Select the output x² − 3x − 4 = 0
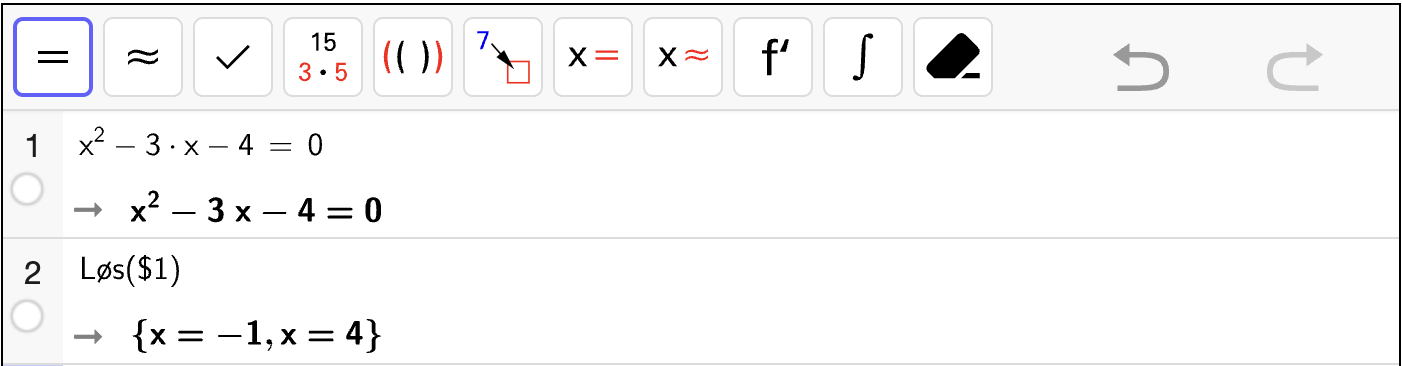This screenshot has width=1402, height=366. (256, 211)
